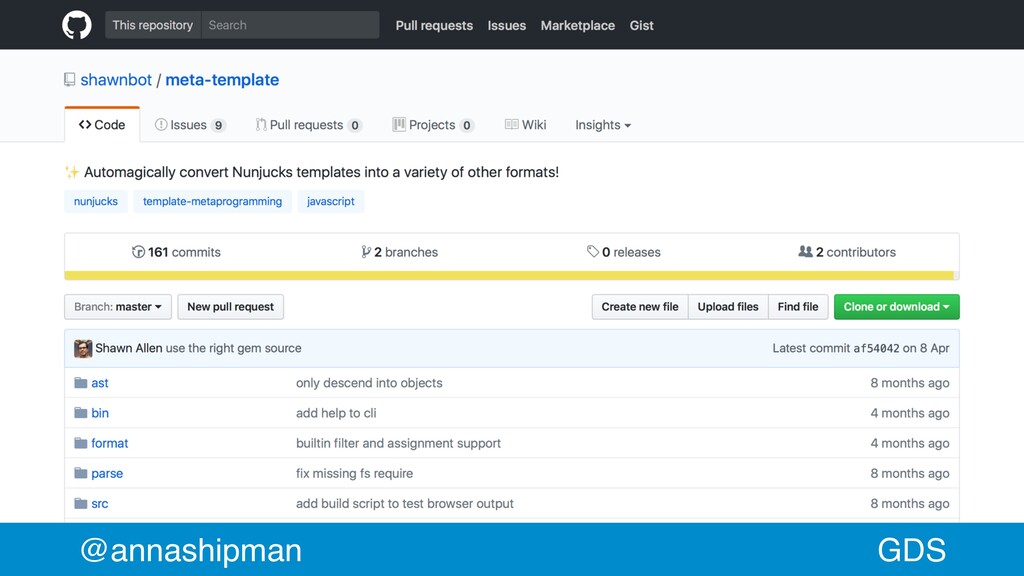Switch to the Wiki tab
Viewport: 1024px width, 576px height.
525,125
